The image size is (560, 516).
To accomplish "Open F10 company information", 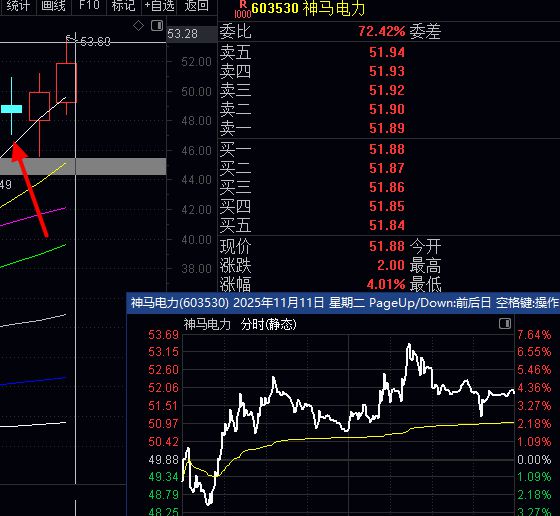I will 89,6.
